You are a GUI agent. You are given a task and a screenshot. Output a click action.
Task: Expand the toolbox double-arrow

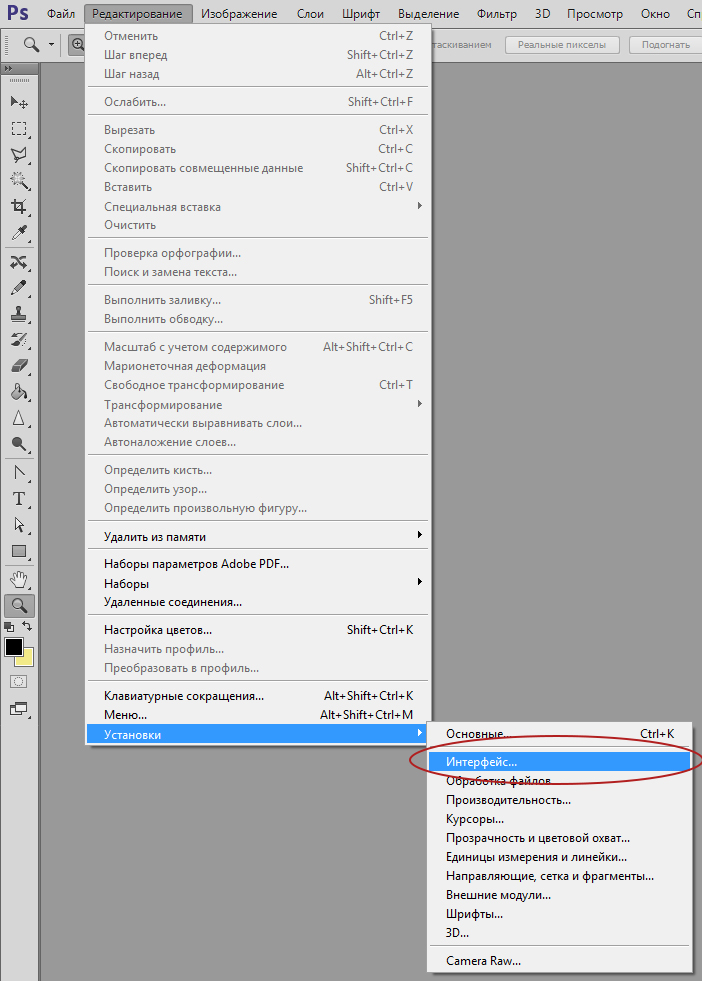tap(9, 68)
